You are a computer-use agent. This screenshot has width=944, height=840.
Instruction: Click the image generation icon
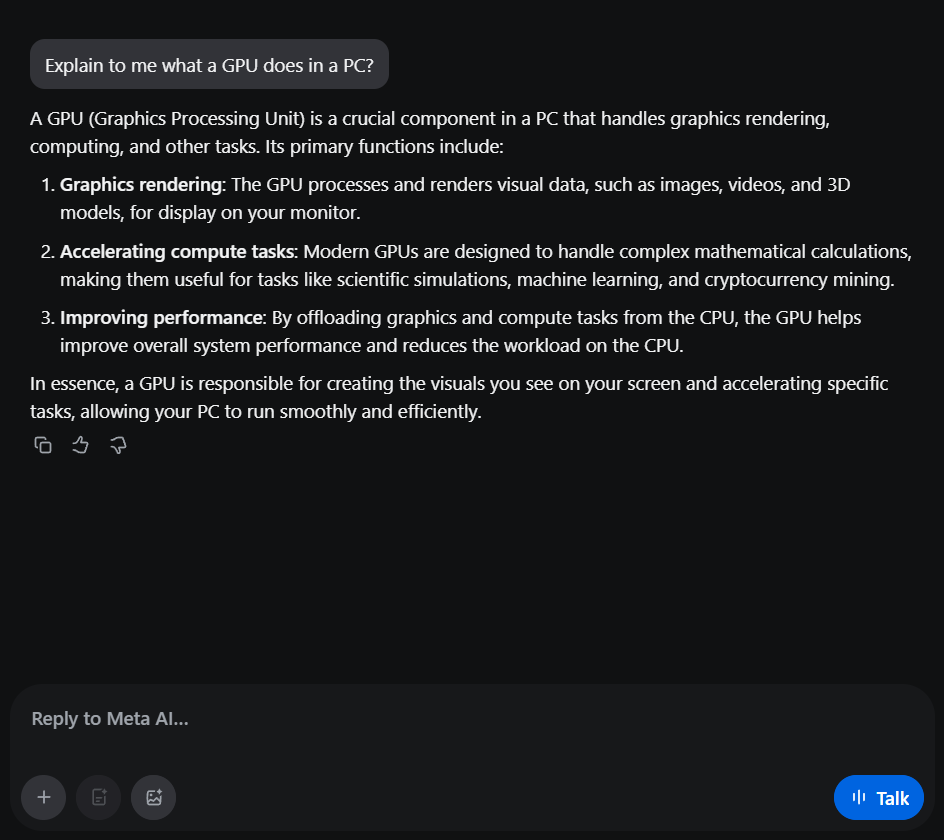[x=154, y=797]
